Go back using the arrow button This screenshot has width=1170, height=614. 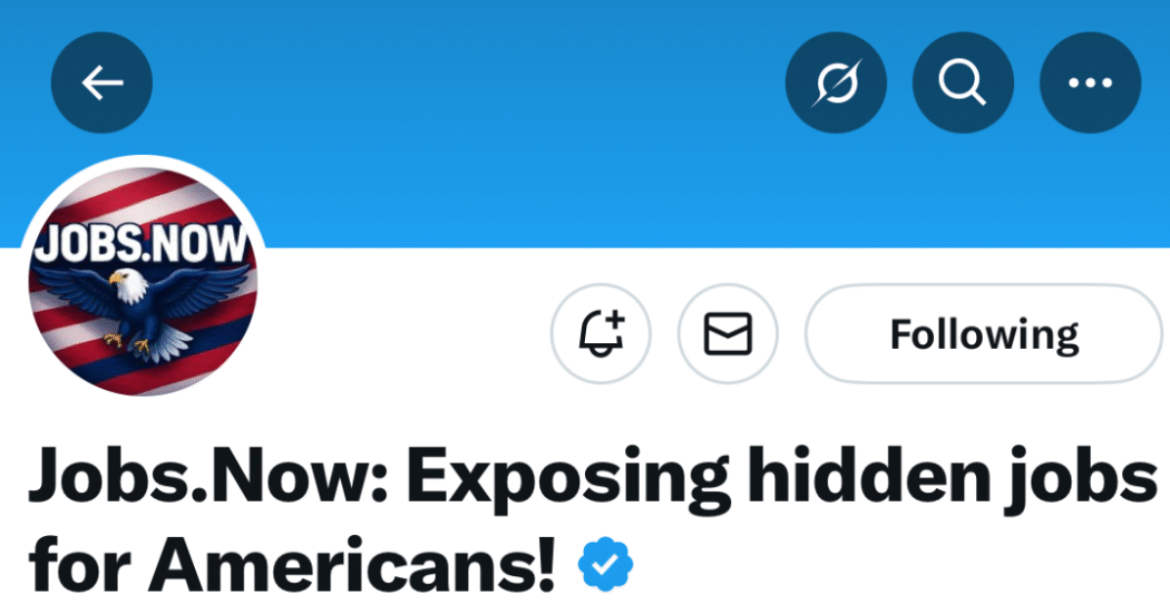(102, 83)
